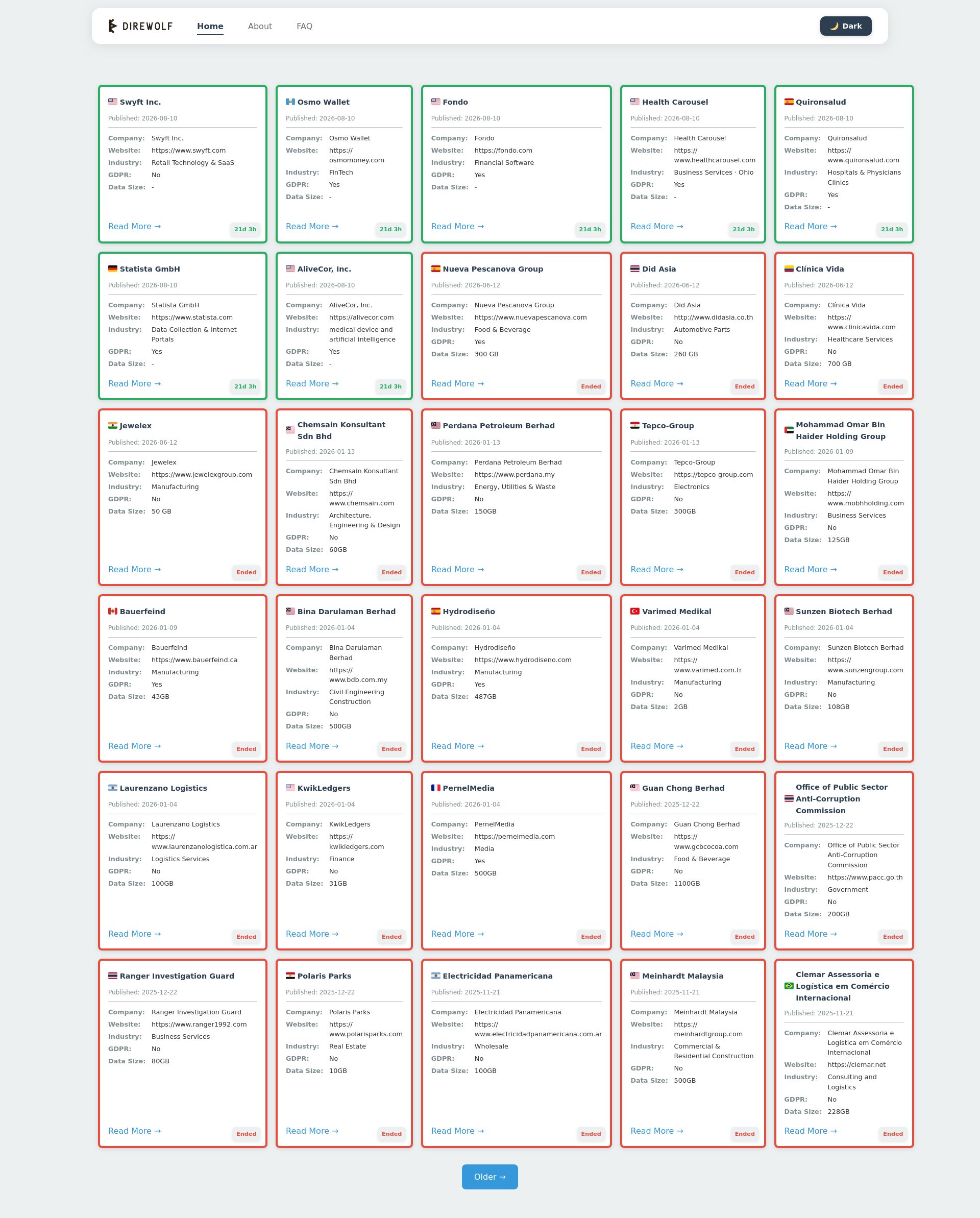This screenshot has width=980, height=1218.
Task: Open Read More for Varimed Medikal
Action: 656,746
